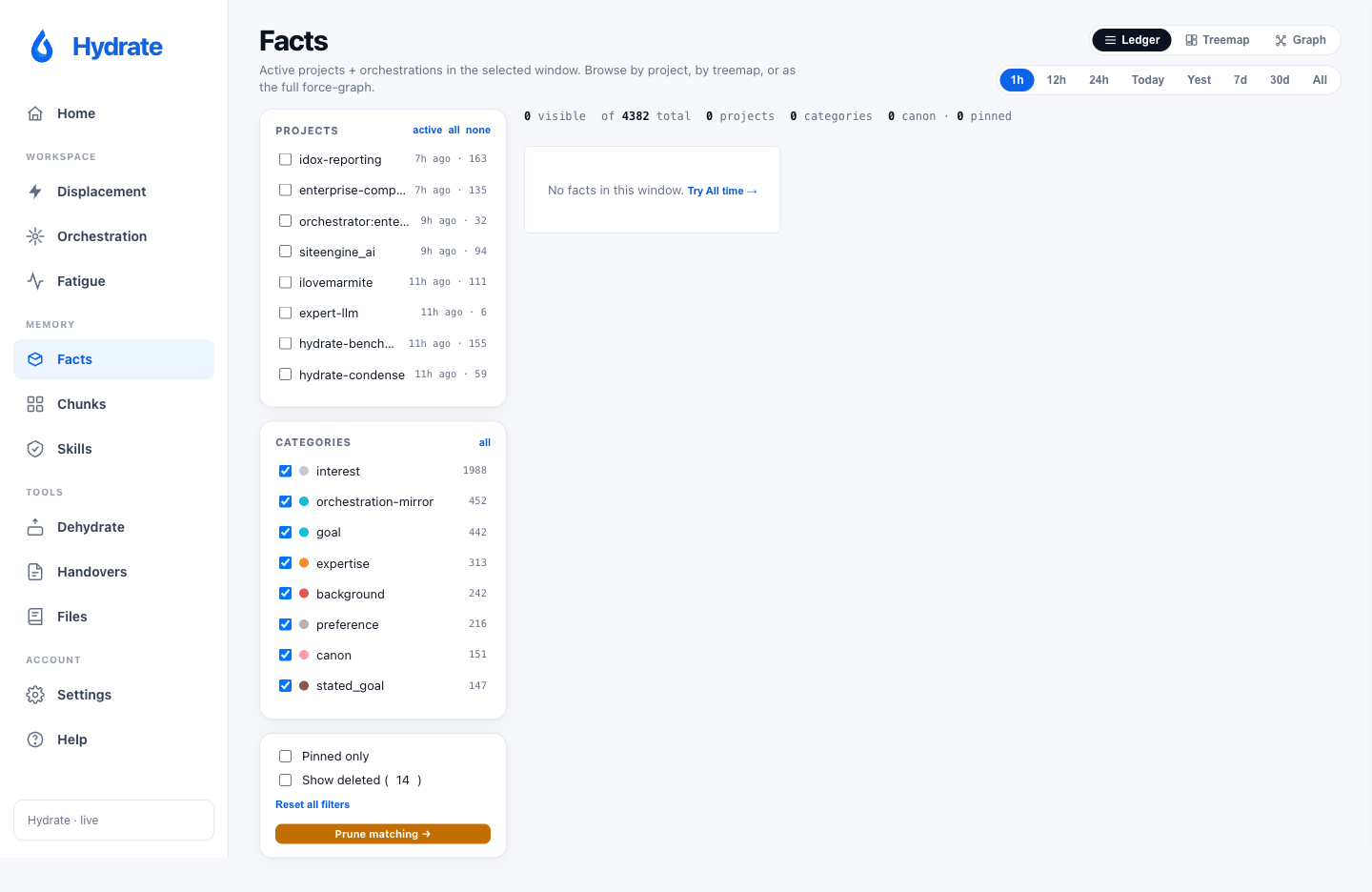Open Handovers in the sidebar
Viewport: 1372px width, 892px height.
point(113,572)
